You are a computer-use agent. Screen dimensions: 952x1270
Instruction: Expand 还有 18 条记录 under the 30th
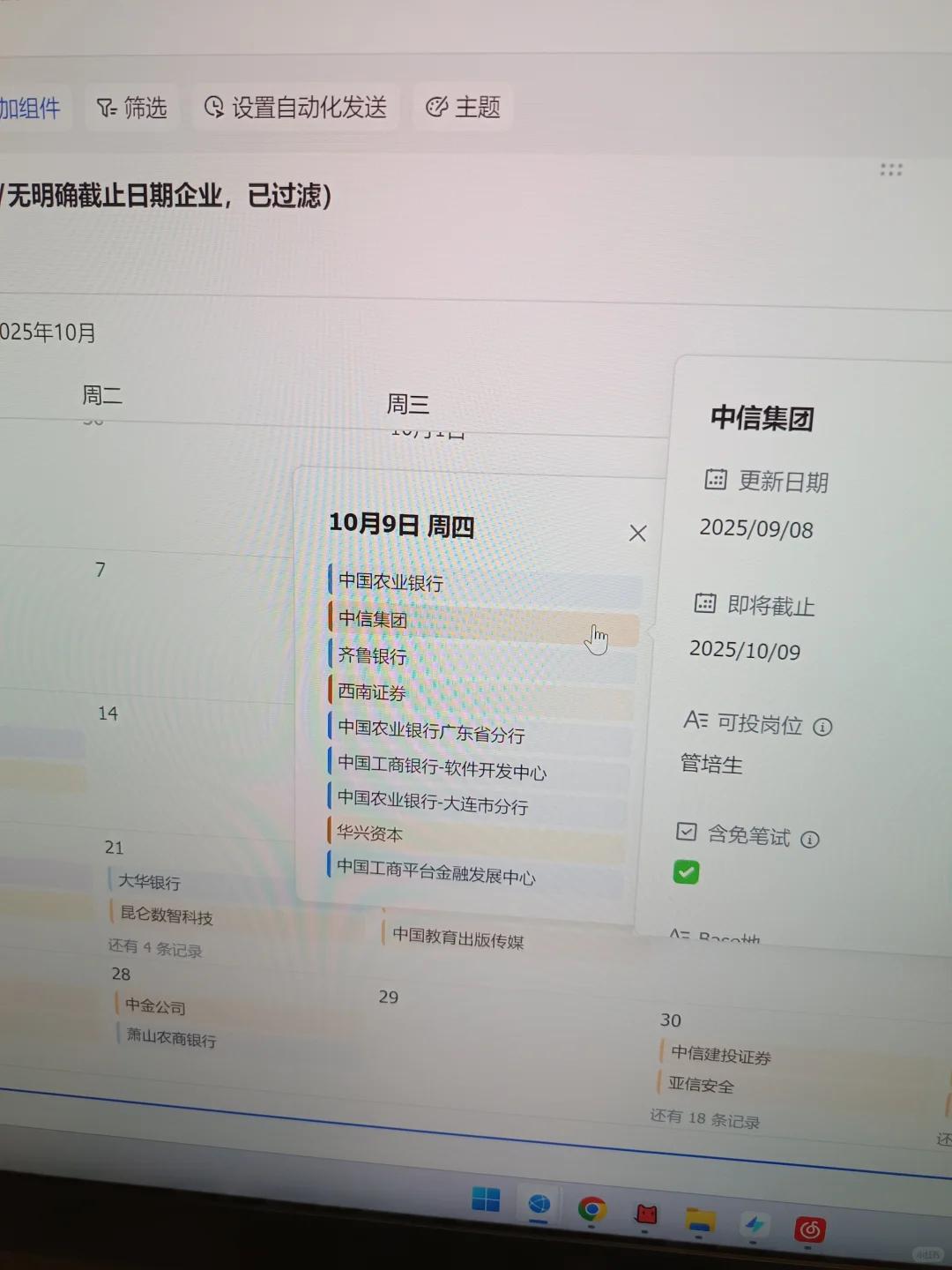point(704,1118)
